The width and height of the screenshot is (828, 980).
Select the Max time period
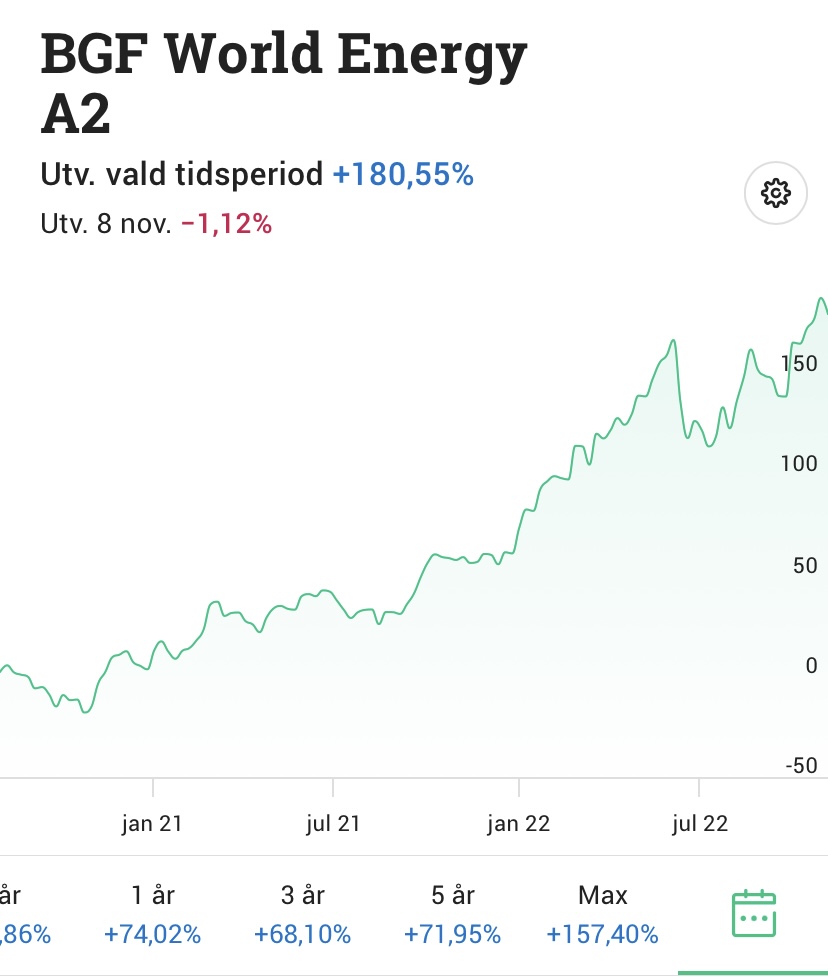602,914
